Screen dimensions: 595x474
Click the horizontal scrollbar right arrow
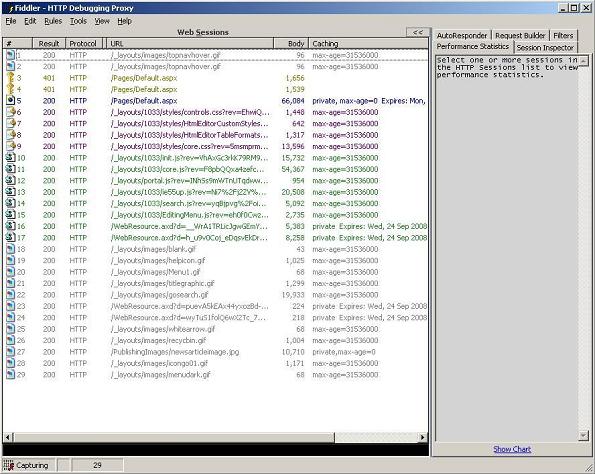coord(423,437)
